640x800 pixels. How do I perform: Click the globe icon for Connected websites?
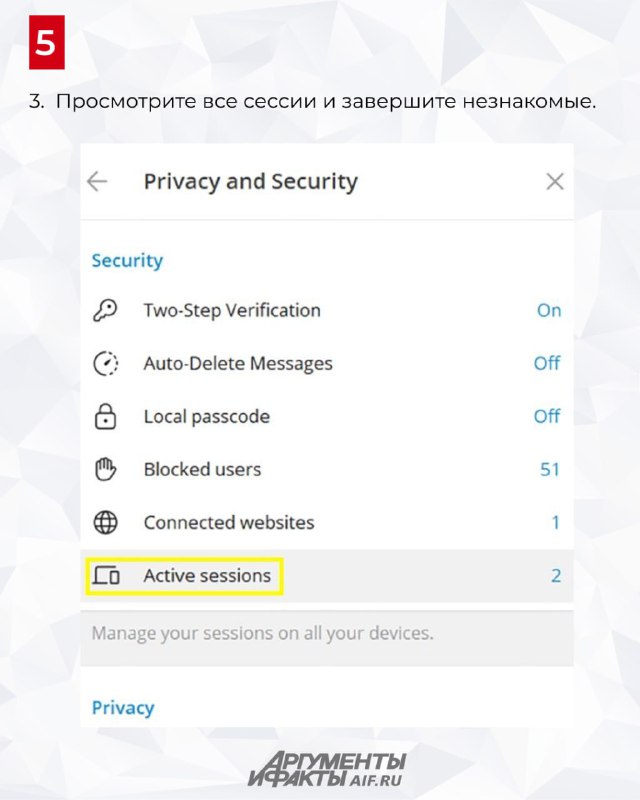(x=105, y=522)
